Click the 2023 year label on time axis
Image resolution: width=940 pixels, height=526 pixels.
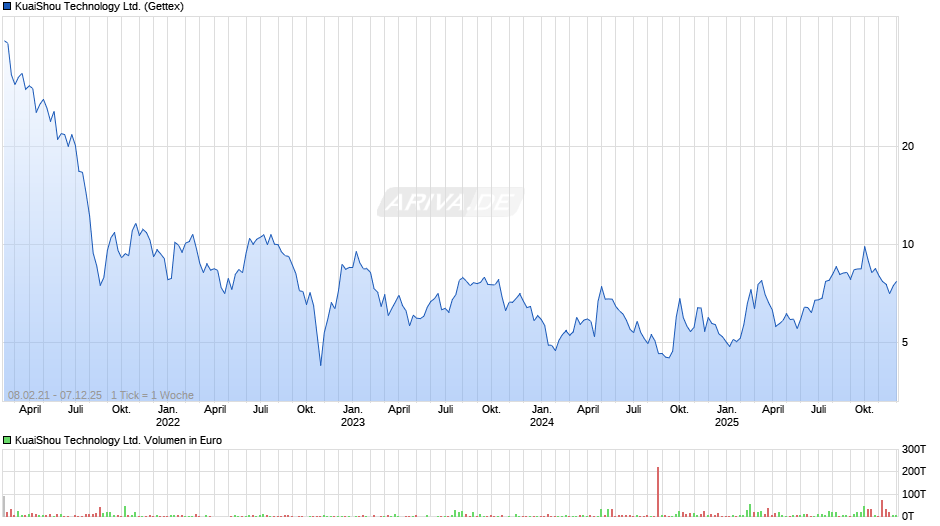click(x=352, y=422)
